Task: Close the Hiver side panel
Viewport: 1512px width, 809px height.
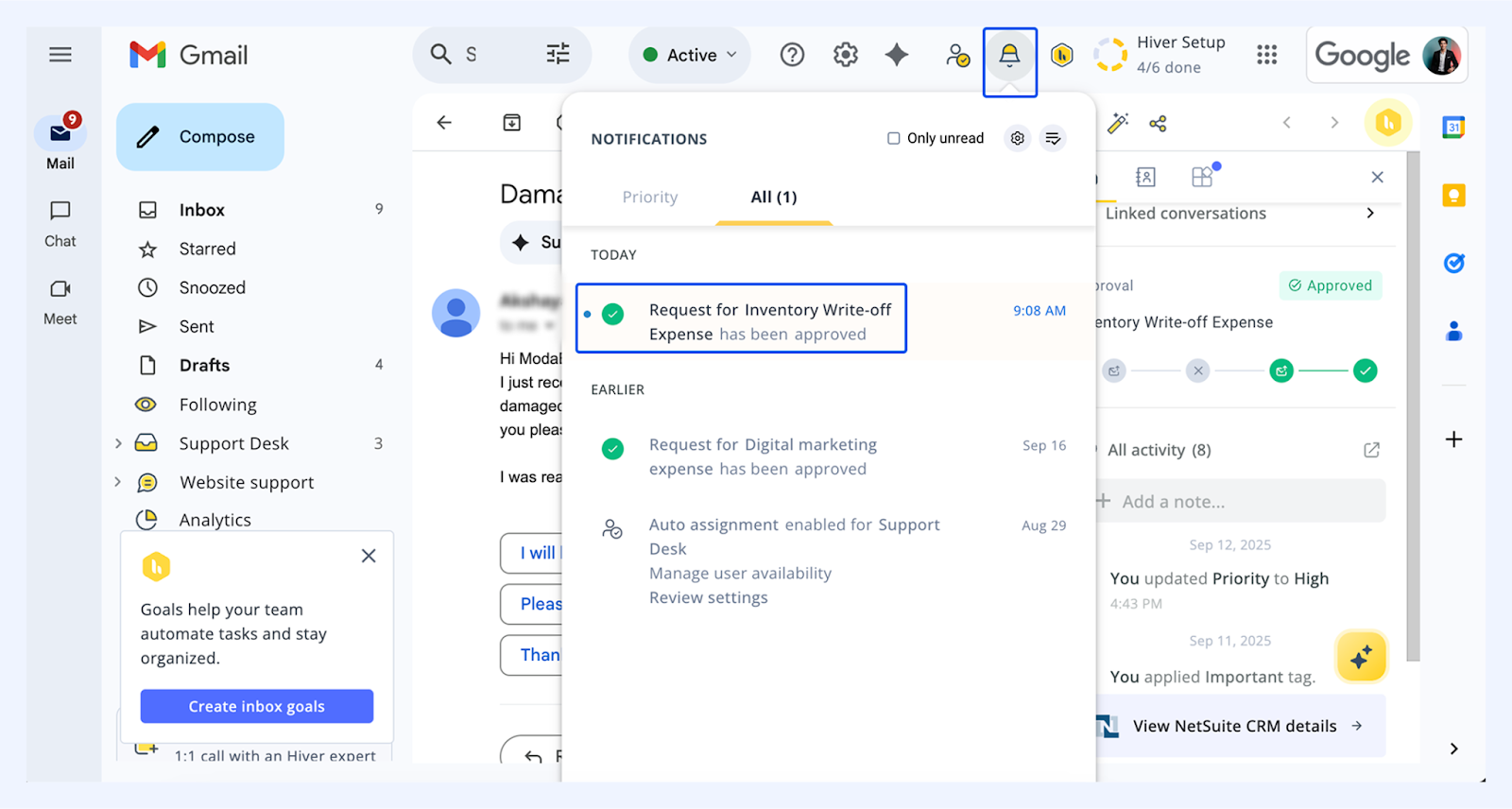Action: [1377, 177]
